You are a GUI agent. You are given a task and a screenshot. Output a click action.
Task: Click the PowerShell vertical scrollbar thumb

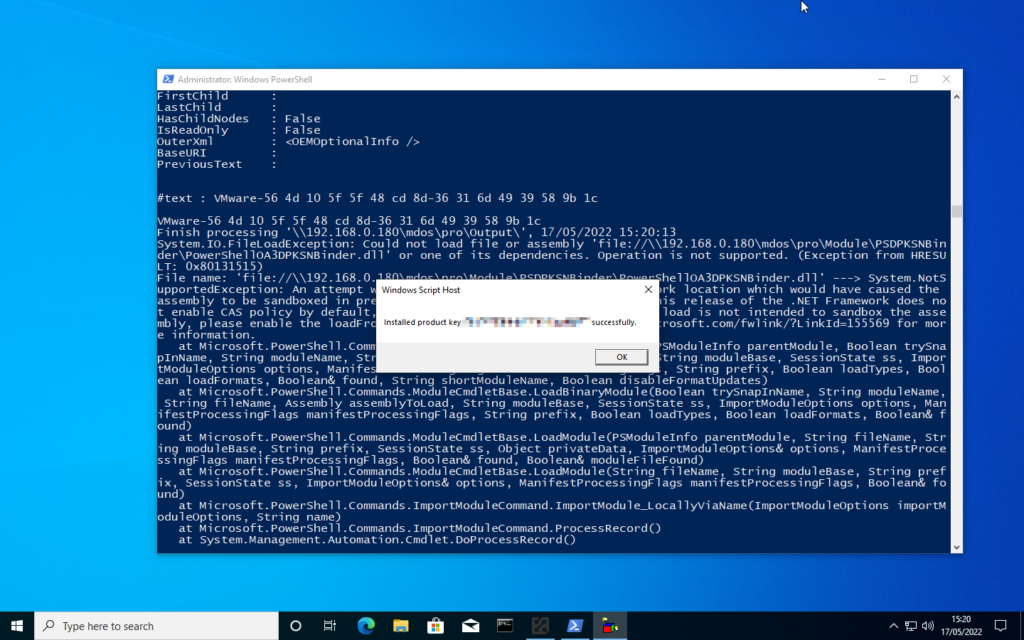(x=956, y=212)
